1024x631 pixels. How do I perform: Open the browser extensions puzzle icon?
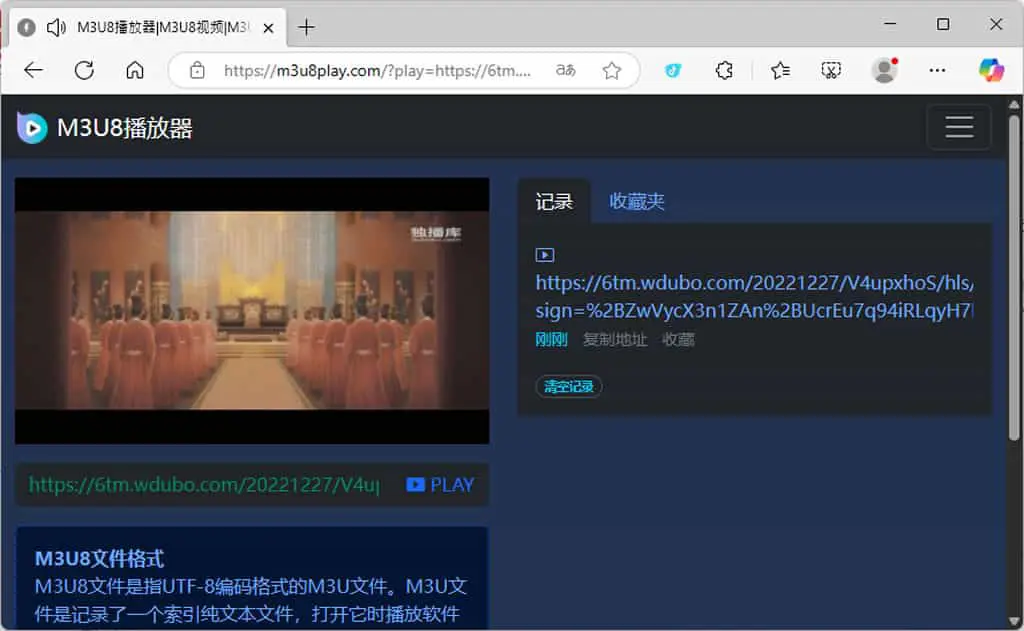pyautogui.click(x=724, y=70)
